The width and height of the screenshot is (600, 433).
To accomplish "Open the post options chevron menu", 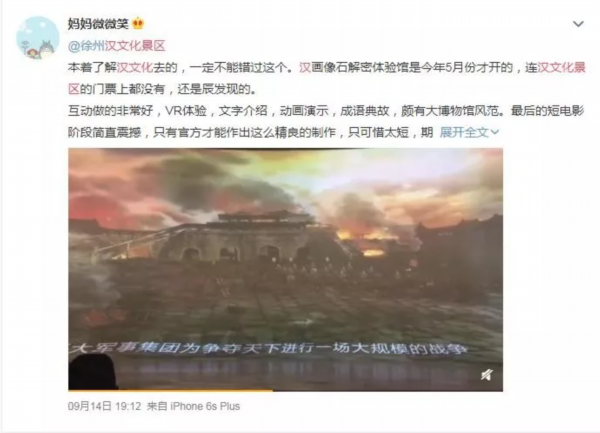I will click(x=578, y=24).
